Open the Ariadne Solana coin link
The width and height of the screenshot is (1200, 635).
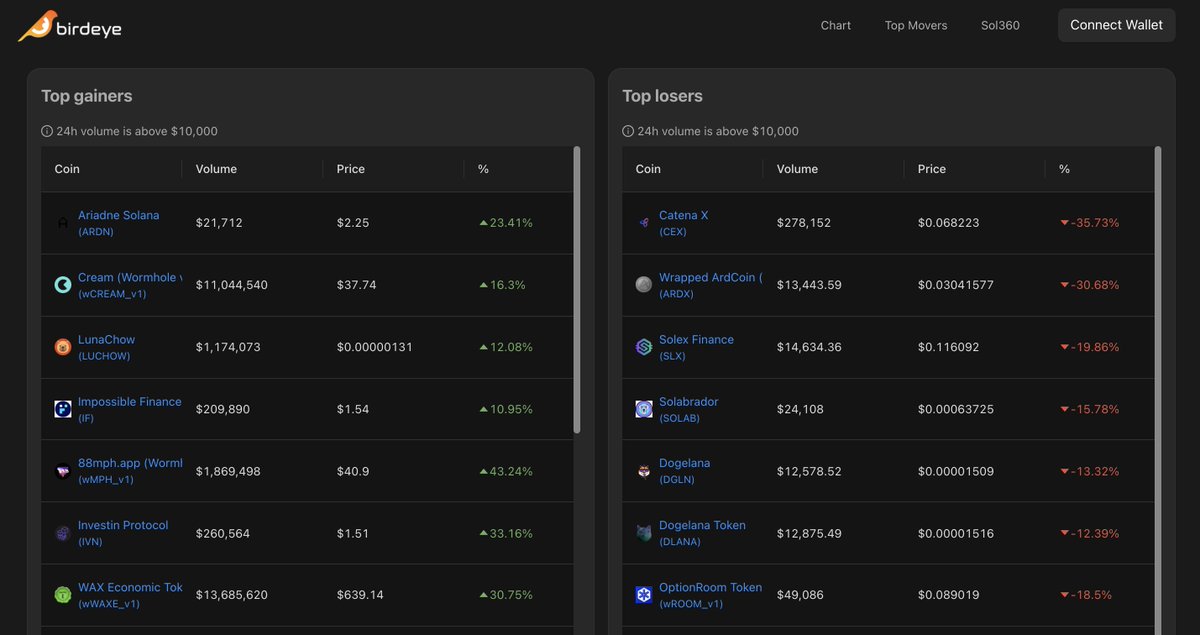[x=118, y=215]
